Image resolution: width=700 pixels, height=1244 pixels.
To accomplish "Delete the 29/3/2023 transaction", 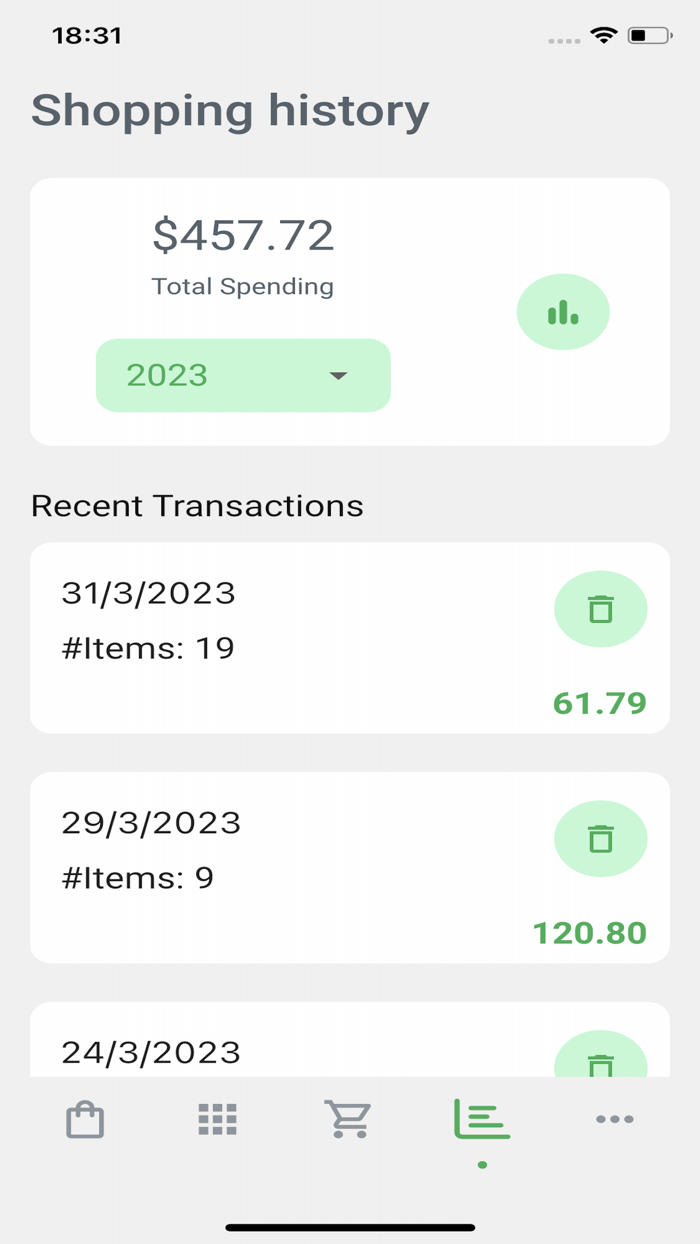I will (601, 838).
